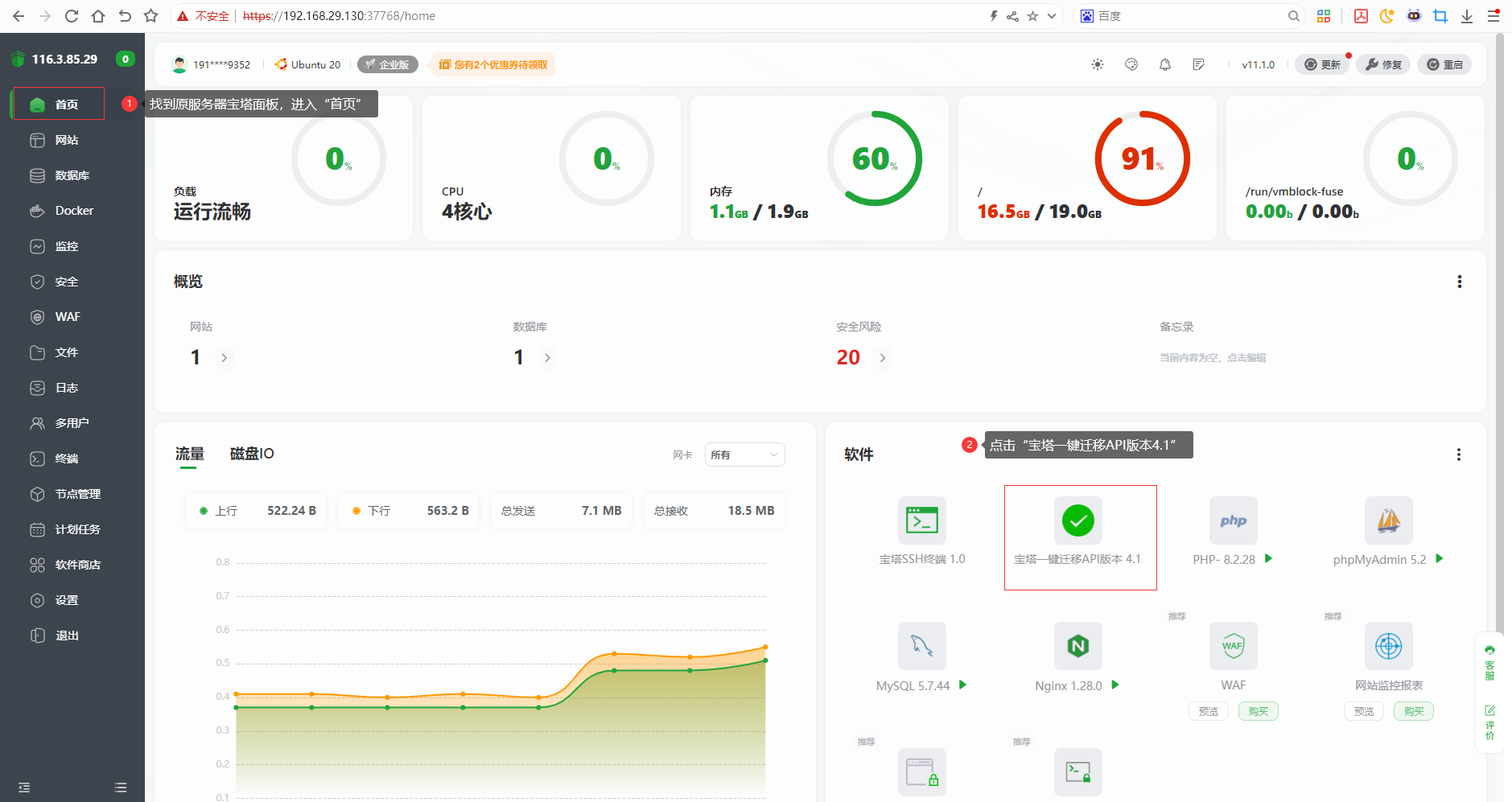Image resolution: width=1512 pixels, height=802 pixels.
Task: Open the three-dot menu in 软件 panel
Action: click(x=1458, y=454)
